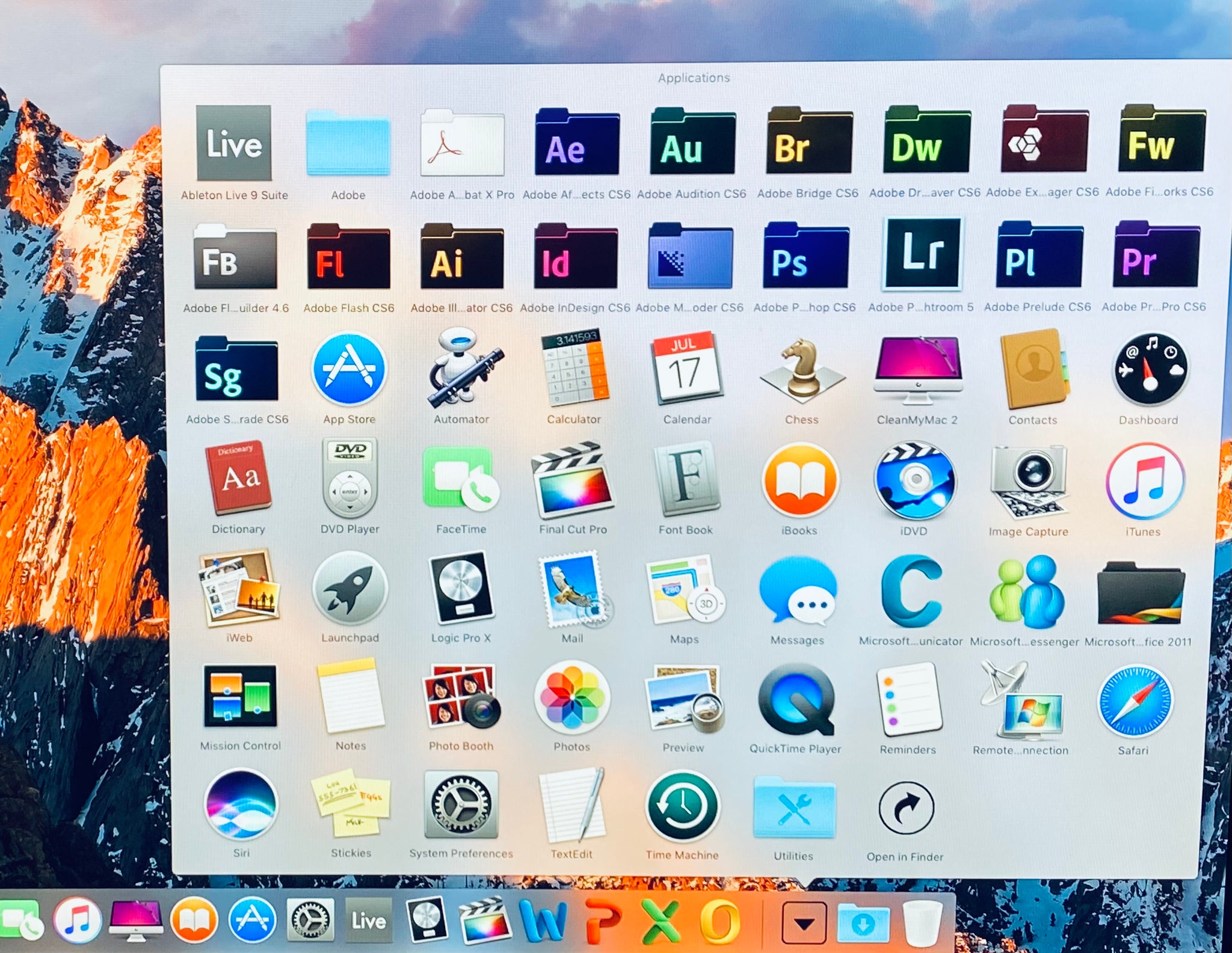
Task: Open Messages
Action: point(798,590)
